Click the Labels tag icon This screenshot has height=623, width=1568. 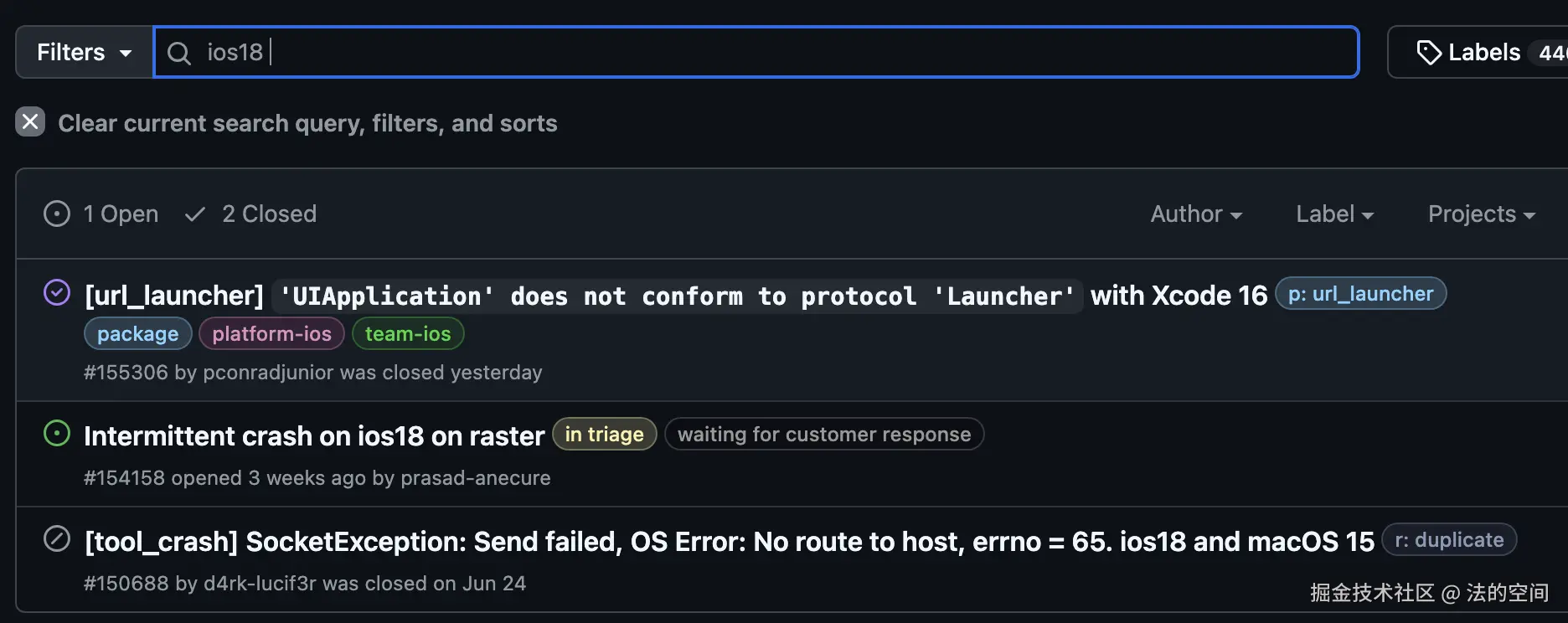1428,53
